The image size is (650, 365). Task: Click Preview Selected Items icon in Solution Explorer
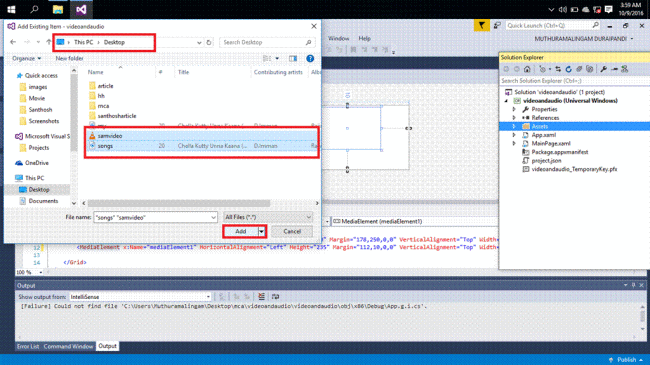[614, 69]
